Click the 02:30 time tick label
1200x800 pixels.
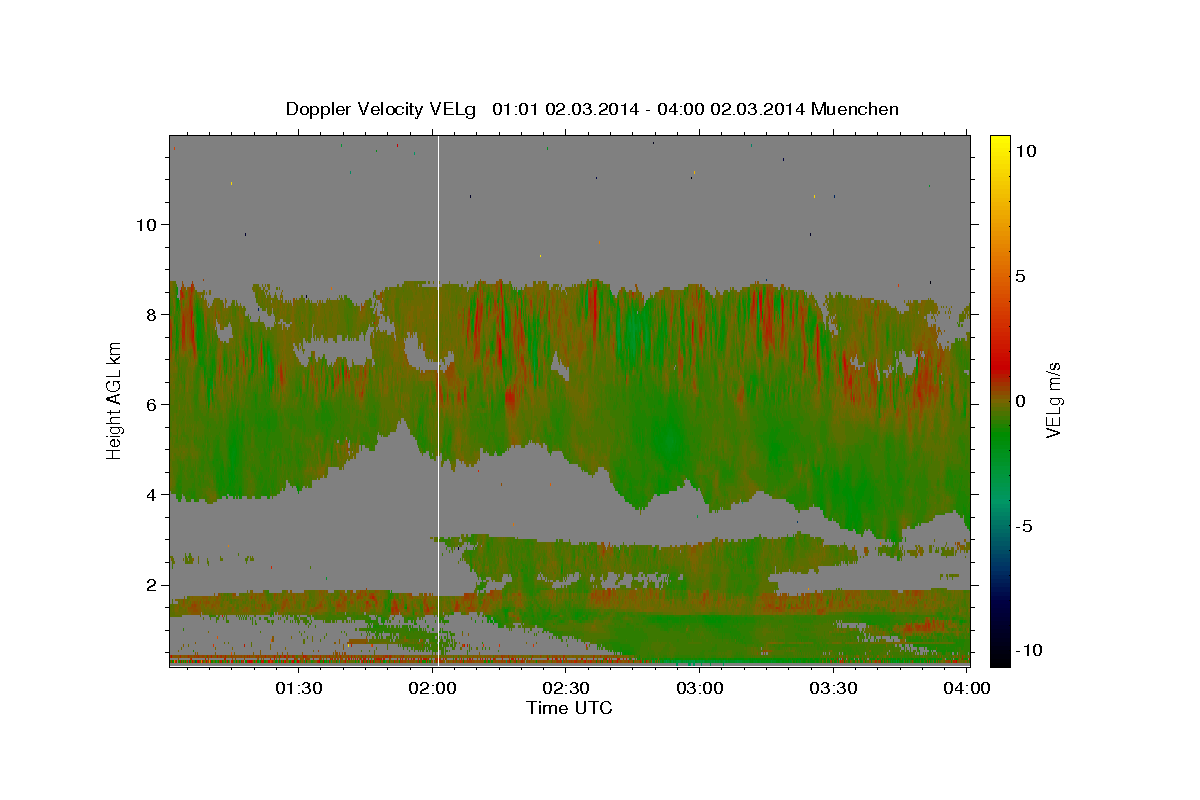566,688
